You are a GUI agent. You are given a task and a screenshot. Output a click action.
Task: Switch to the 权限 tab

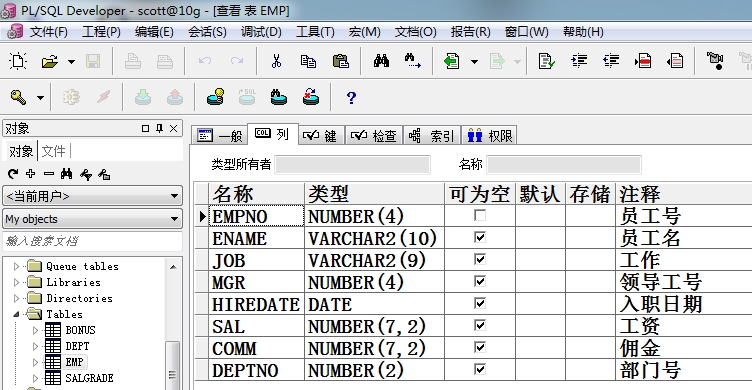pos(489,136)
